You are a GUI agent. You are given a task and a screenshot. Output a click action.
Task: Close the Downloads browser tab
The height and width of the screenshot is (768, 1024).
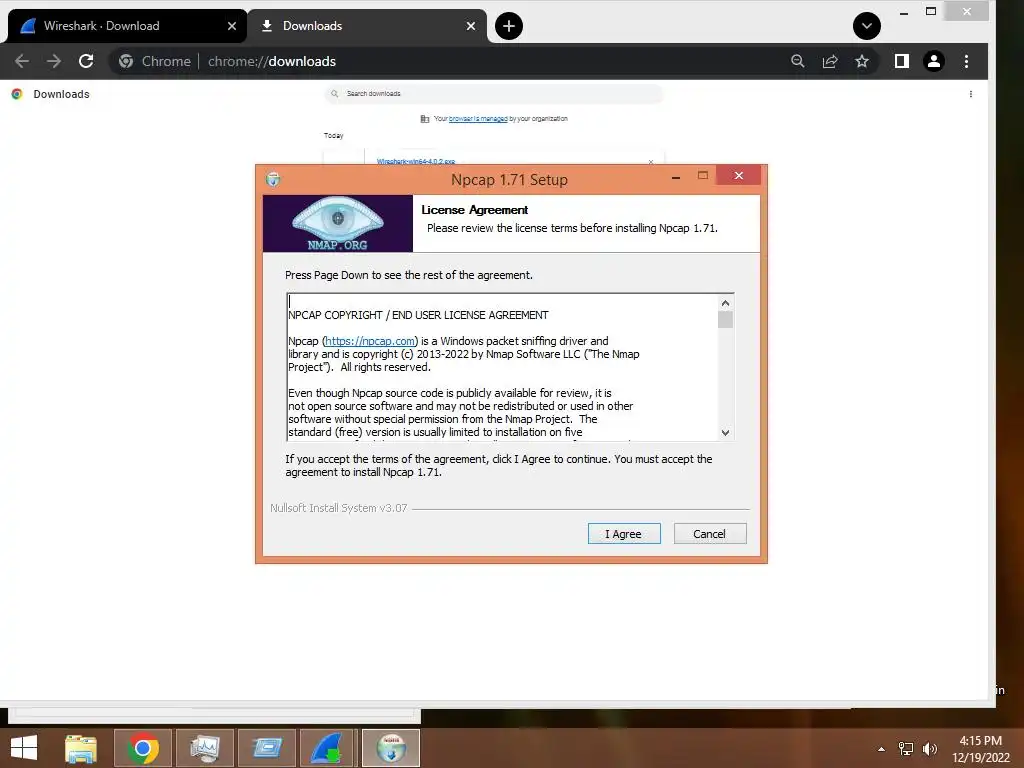tap(471, 26)
